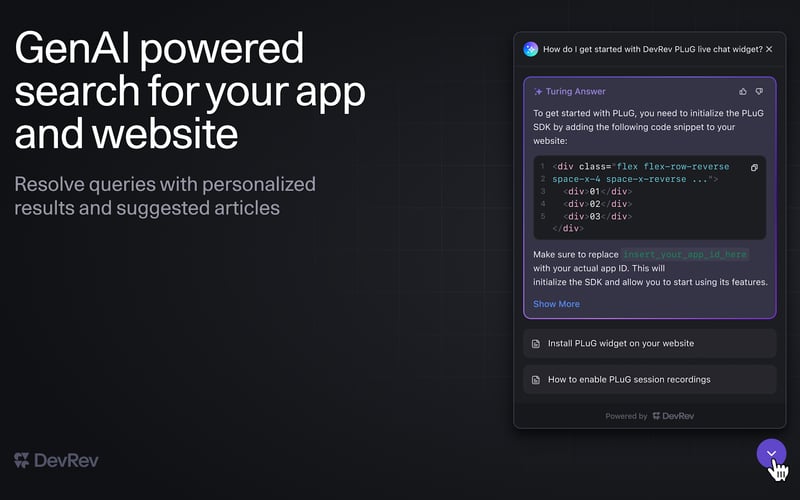
Task: Expand the answer via Show More
Action: [556, 304]
